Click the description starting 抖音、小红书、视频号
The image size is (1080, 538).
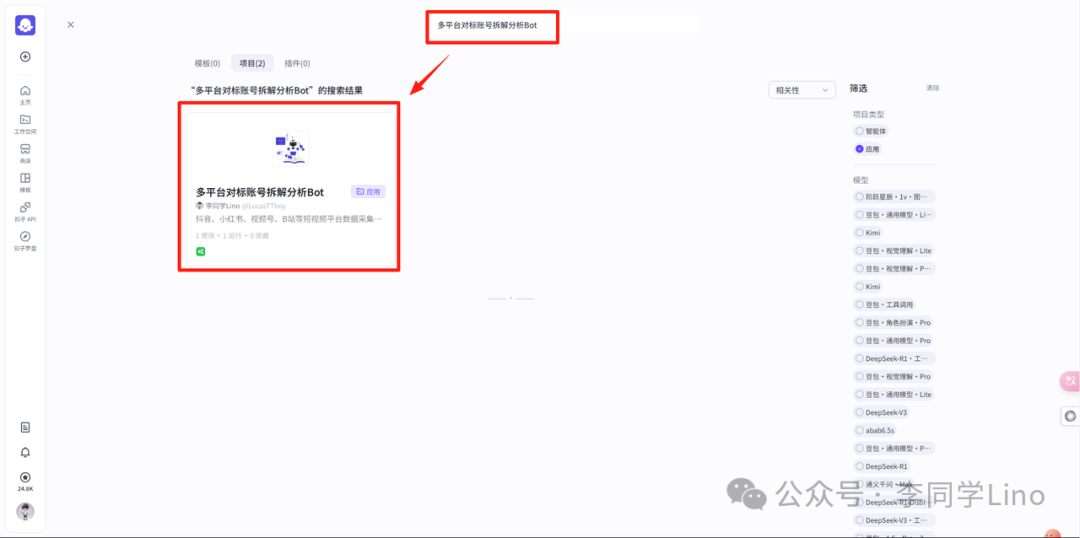pyautogui.click(x=289, y=219)
